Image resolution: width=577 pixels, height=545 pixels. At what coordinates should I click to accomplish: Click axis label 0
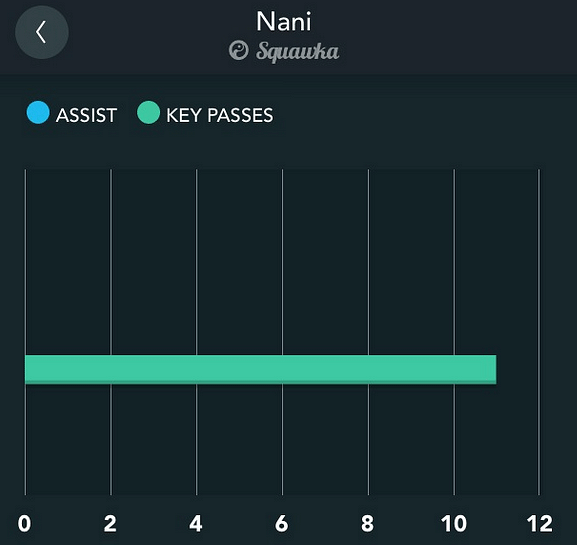pos(24,523)
